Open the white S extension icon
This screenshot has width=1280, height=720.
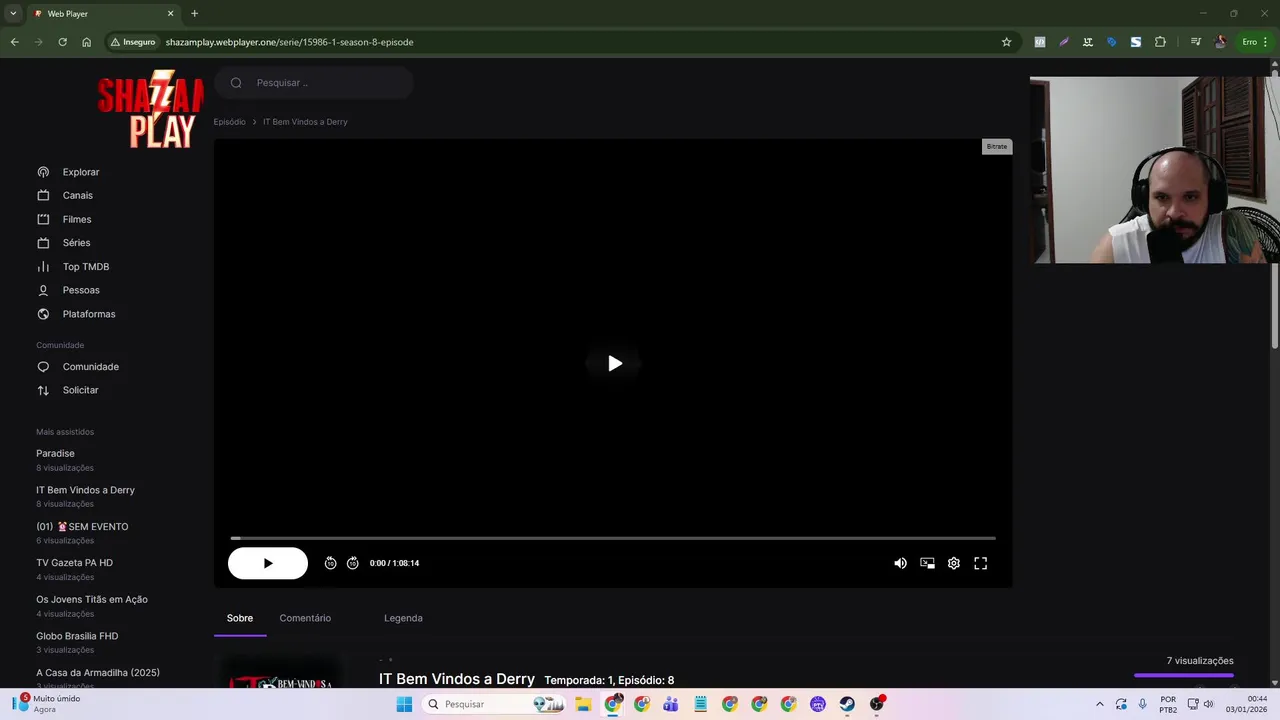[1136, 42]
